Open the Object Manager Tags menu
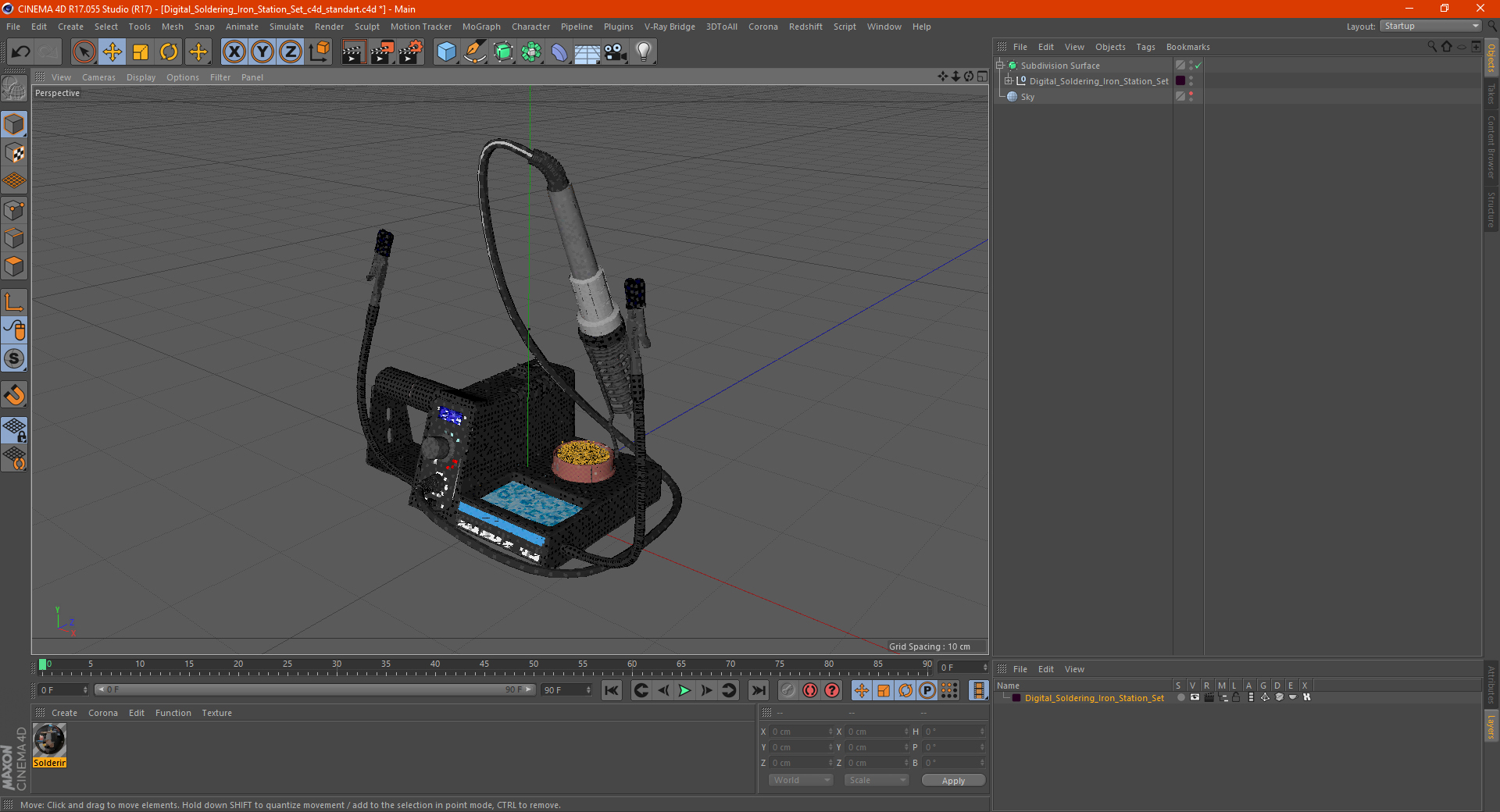The width and height of the screenshot is (1500, 812). pyautogui.click(x=1145, y=47)
